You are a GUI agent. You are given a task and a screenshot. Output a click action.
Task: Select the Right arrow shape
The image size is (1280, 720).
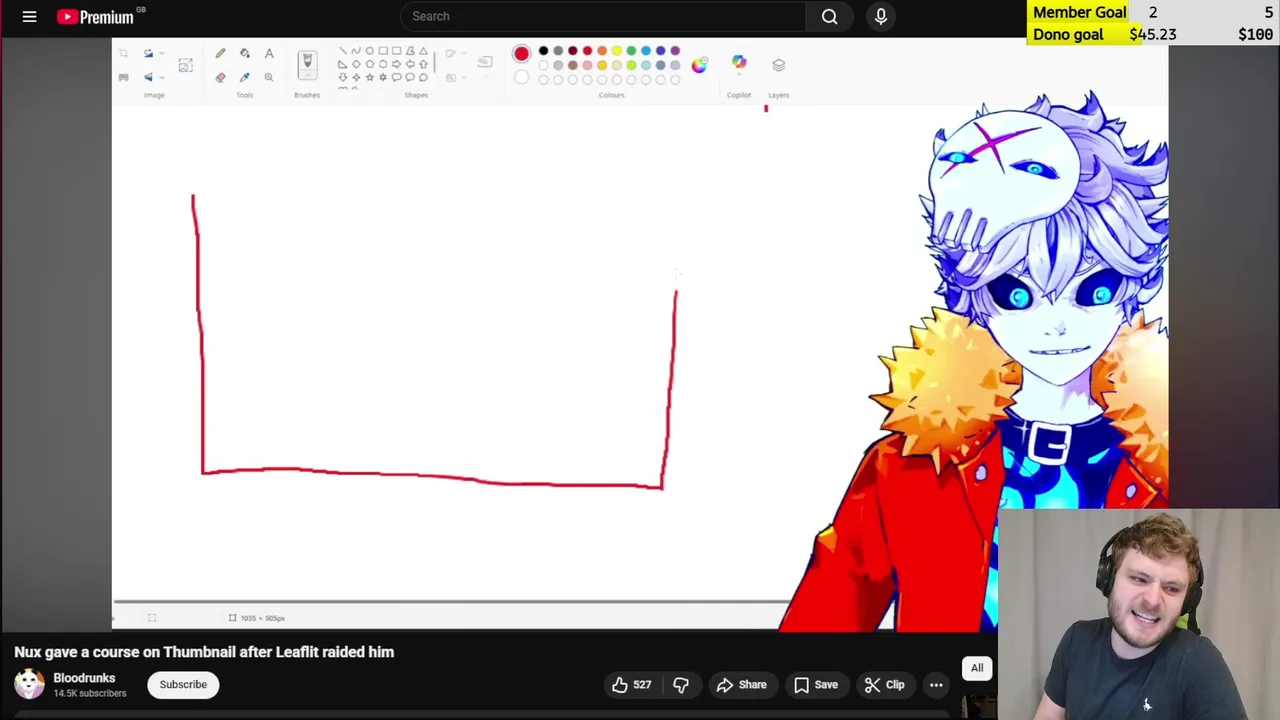[x=397, y=64]
